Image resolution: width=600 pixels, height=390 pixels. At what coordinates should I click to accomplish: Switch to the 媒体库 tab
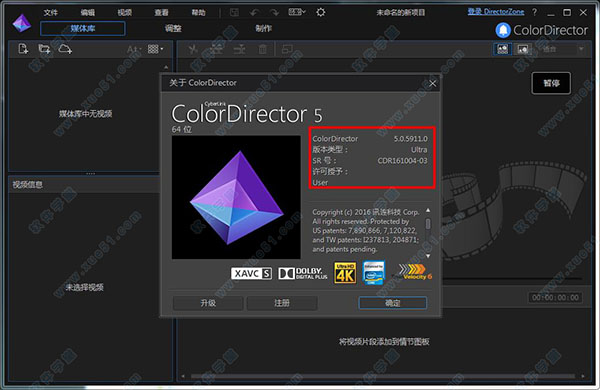[83, 28]
